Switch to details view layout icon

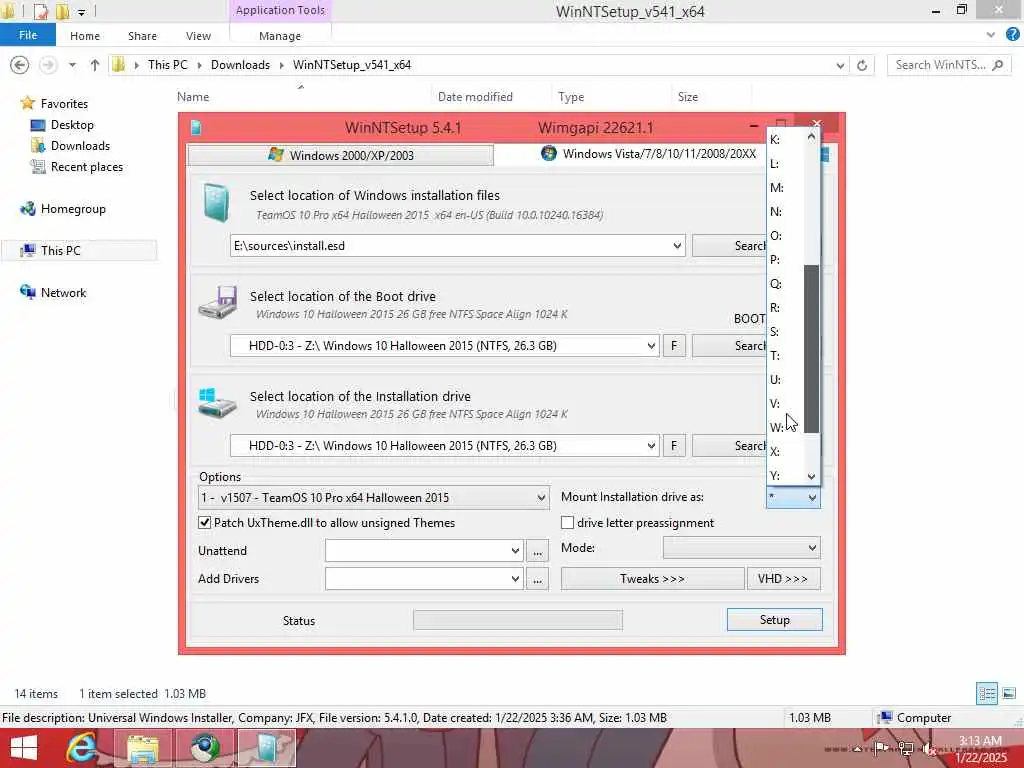click(x=987, y=694)
